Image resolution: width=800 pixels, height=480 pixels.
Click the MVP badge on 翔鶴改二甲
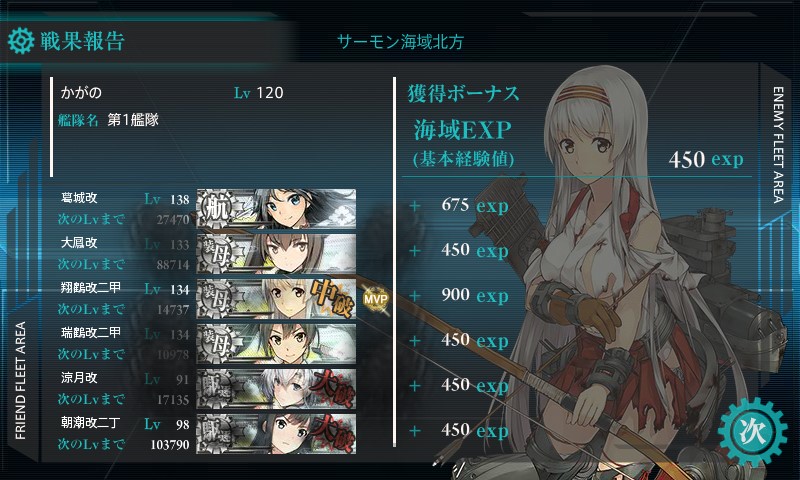click(376, 299)
